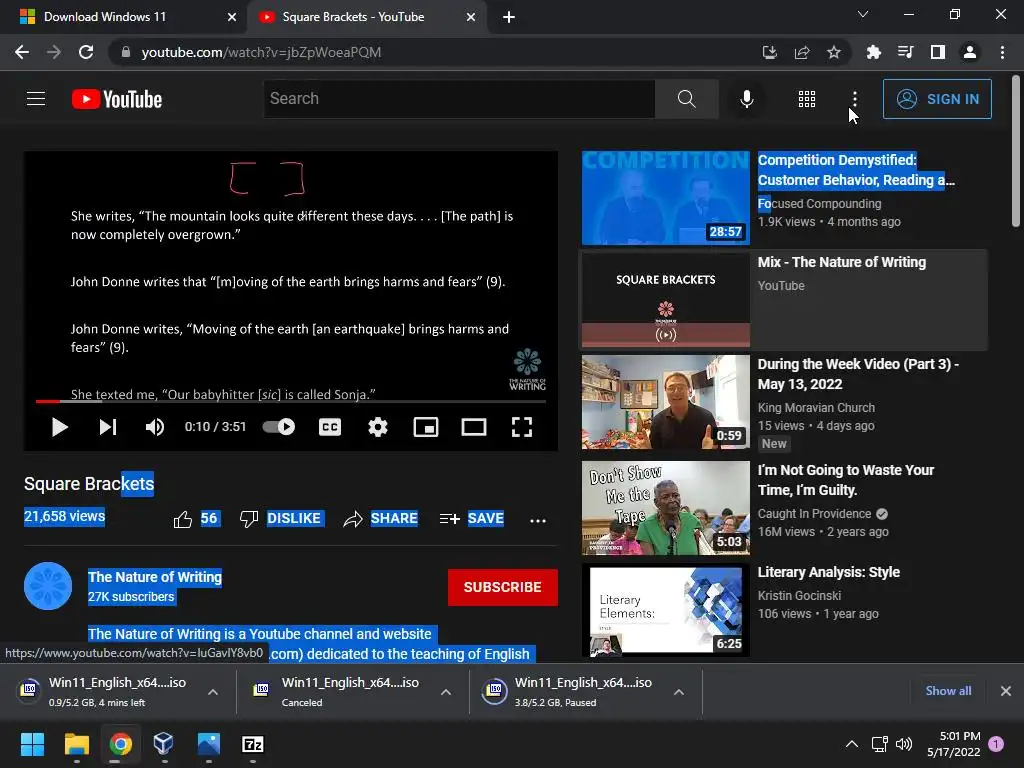Enable miniplayer mode

point(426,427)
